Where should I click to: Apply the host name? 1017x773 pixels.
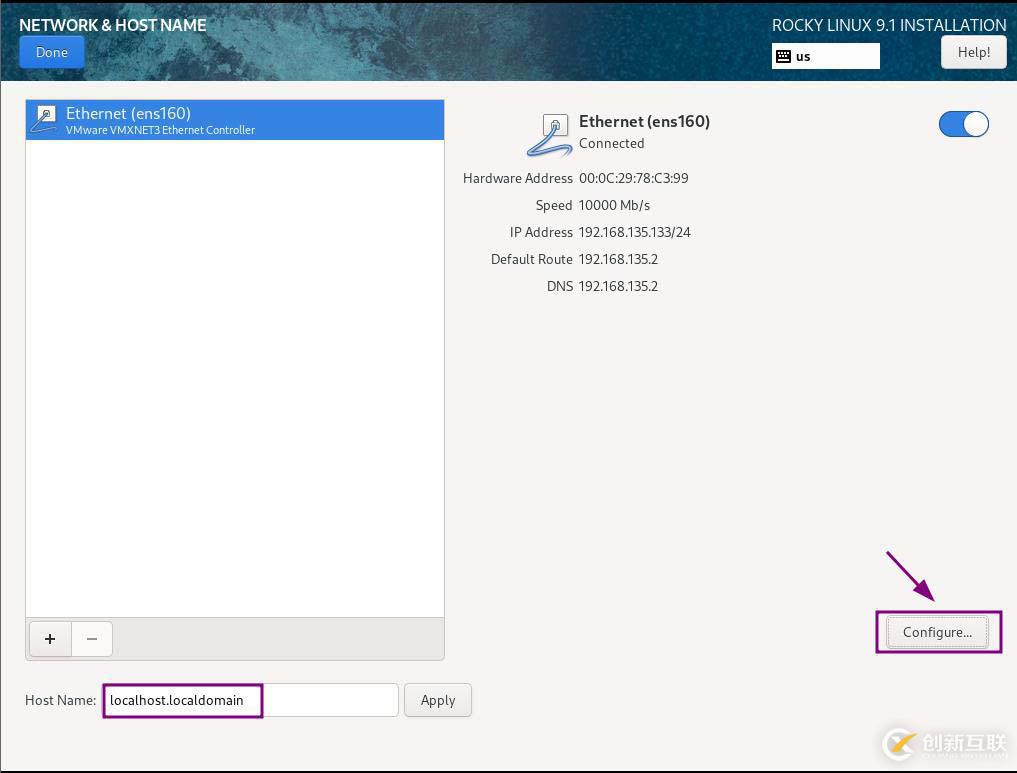coord(438,700)
